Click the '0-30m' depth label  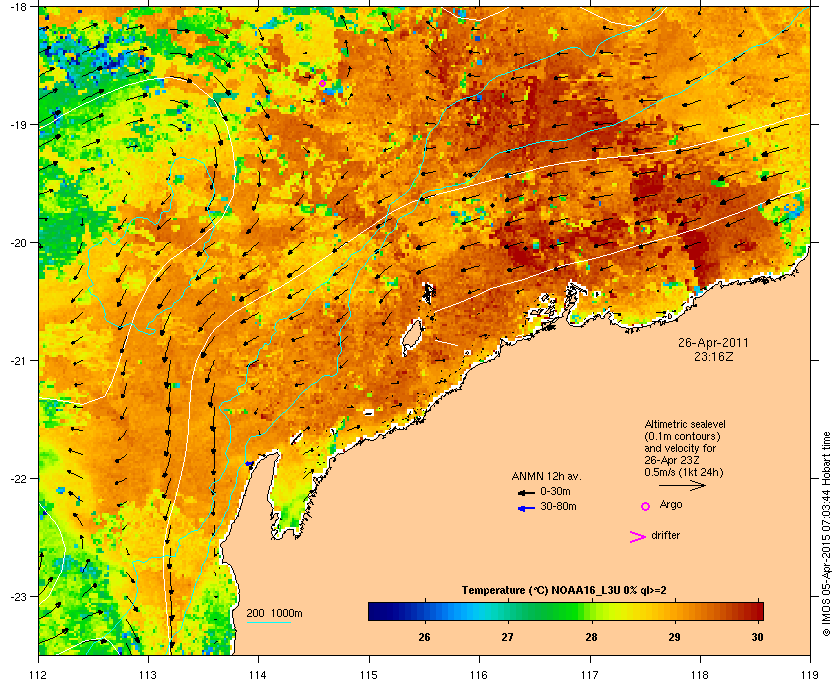(555, 491)
